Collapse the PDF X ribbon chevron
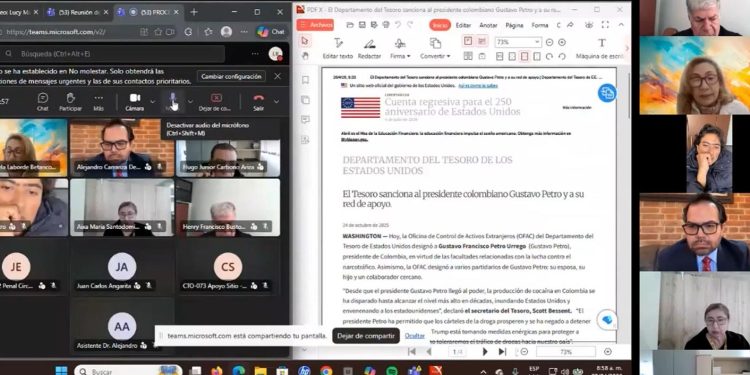Screen dimensions: 750x375 [x=621, y=25]
